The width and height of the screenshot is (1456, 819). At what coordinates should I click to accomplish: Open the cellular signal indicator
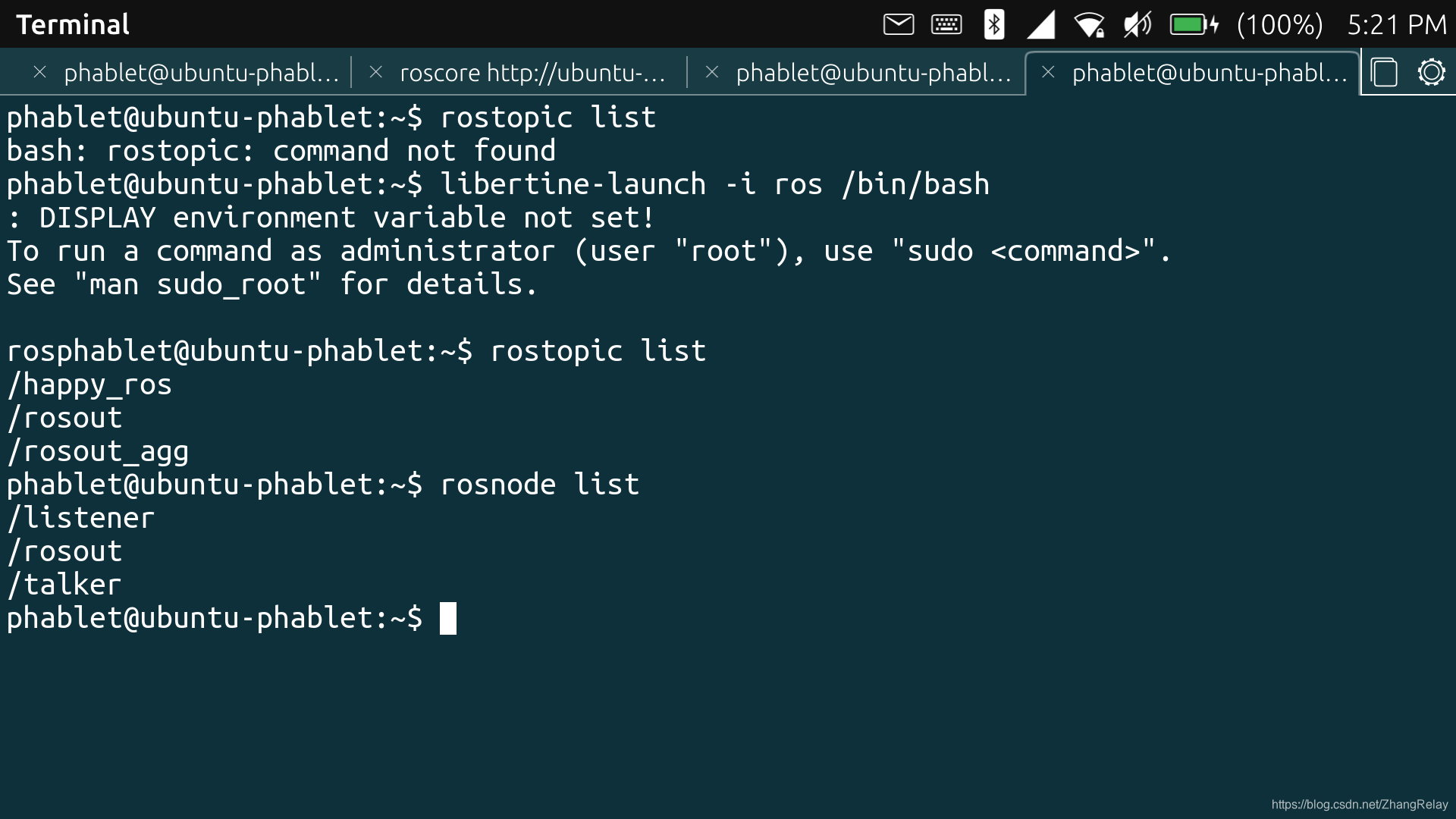tap(1040, 24)
